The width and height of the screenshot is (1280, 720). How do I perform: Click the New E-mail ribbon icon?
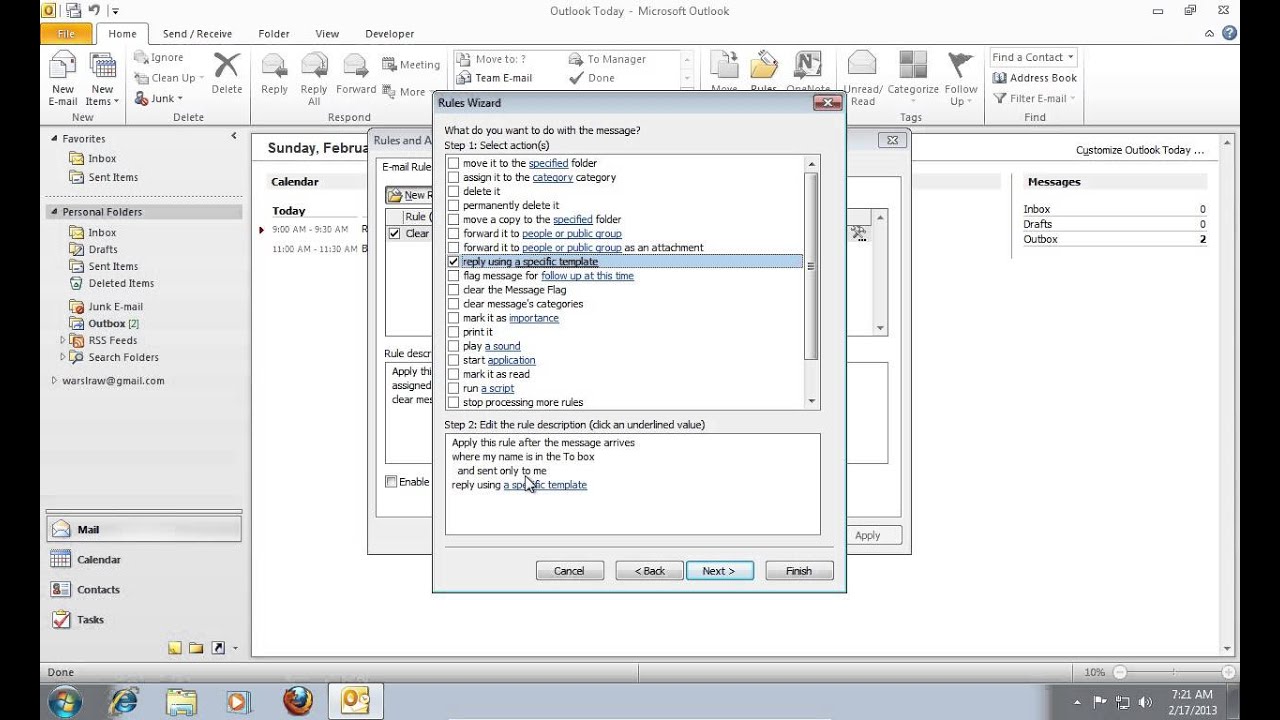click(x=63, y=79)
